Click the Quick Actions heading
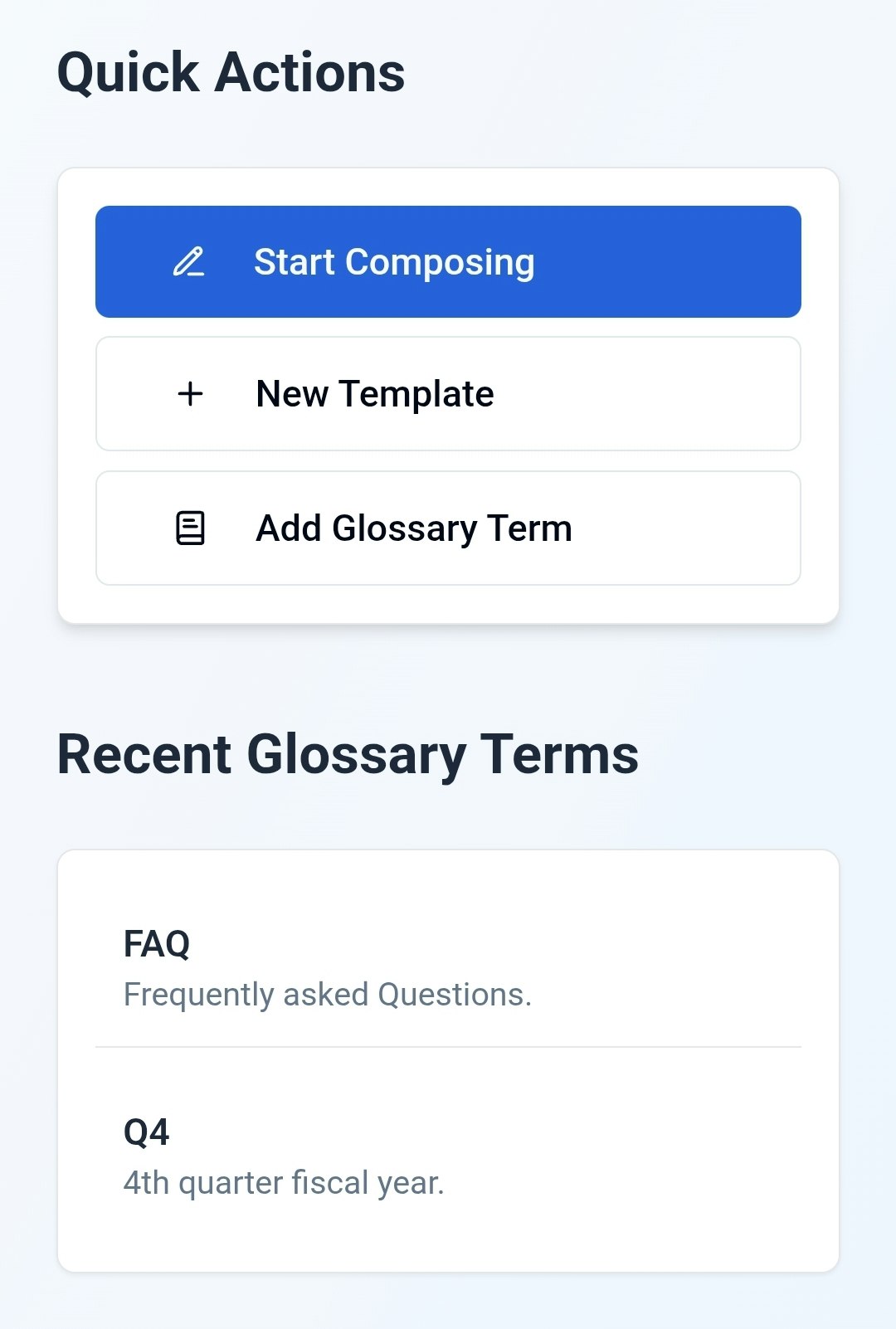This screenshot has width=896, height=1329. [x=231, y=73]
